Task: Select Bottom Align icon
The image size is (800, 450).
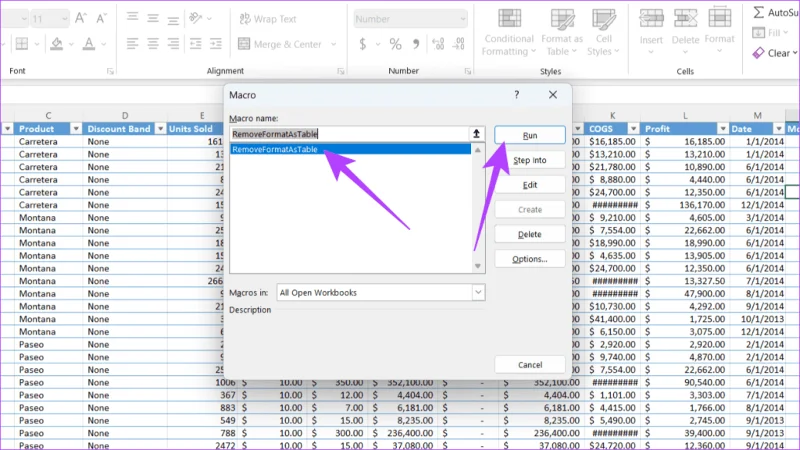Action: pyautogui.click(x=173, y=19)
